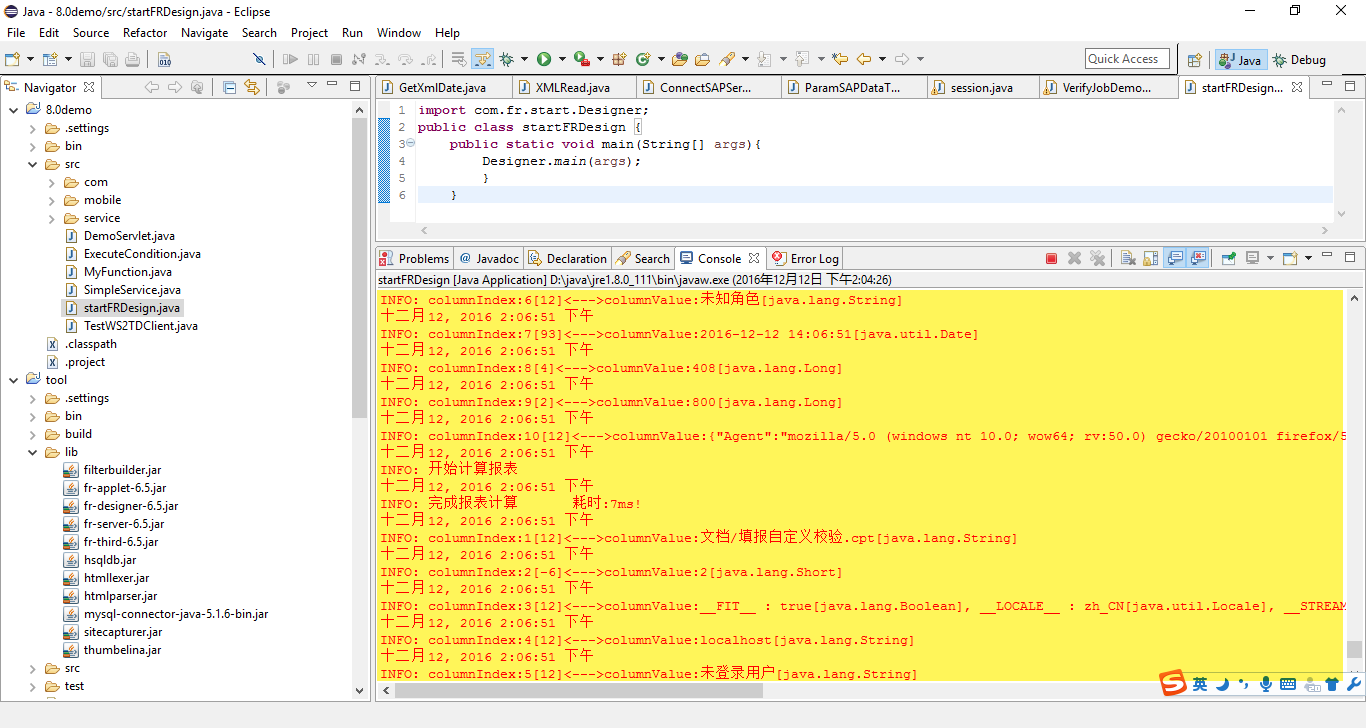Click the Console vertical scrollbar thumb
The image size is (1366, 728).
1354,649
